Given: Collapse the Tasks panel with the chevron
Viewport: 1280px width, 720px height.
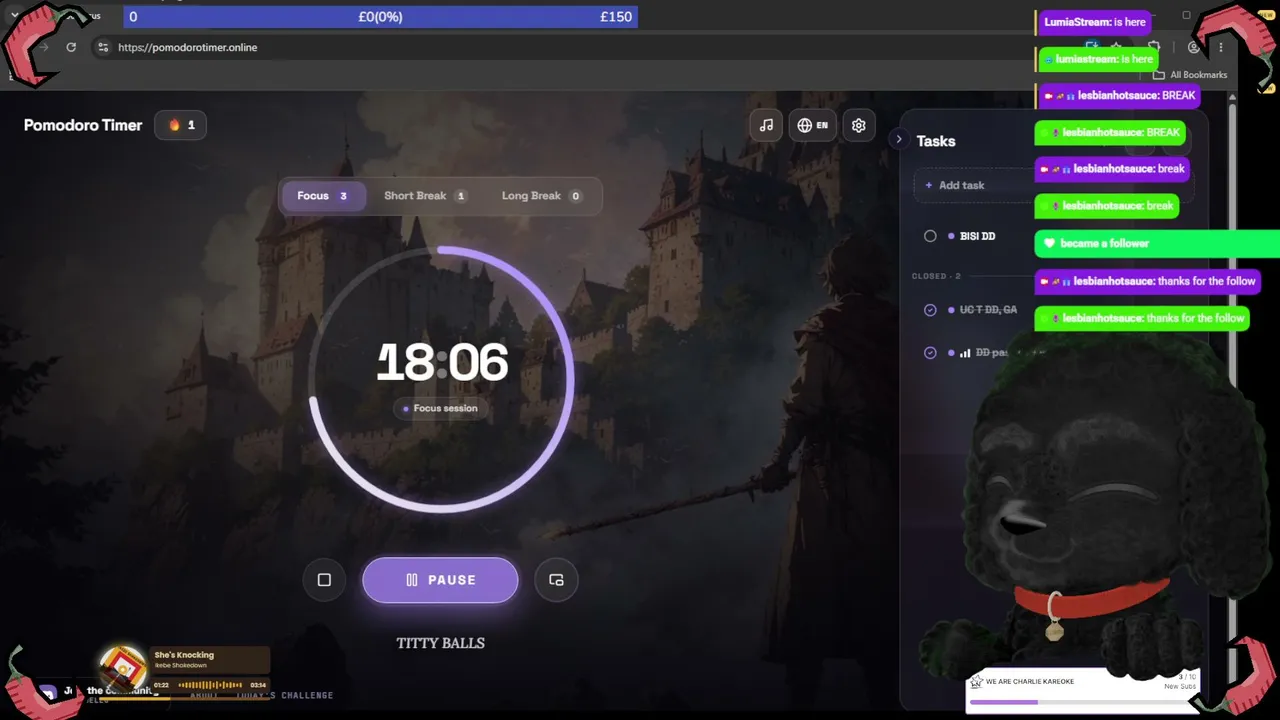Looking at the screenshot, I should coord(898,140).
